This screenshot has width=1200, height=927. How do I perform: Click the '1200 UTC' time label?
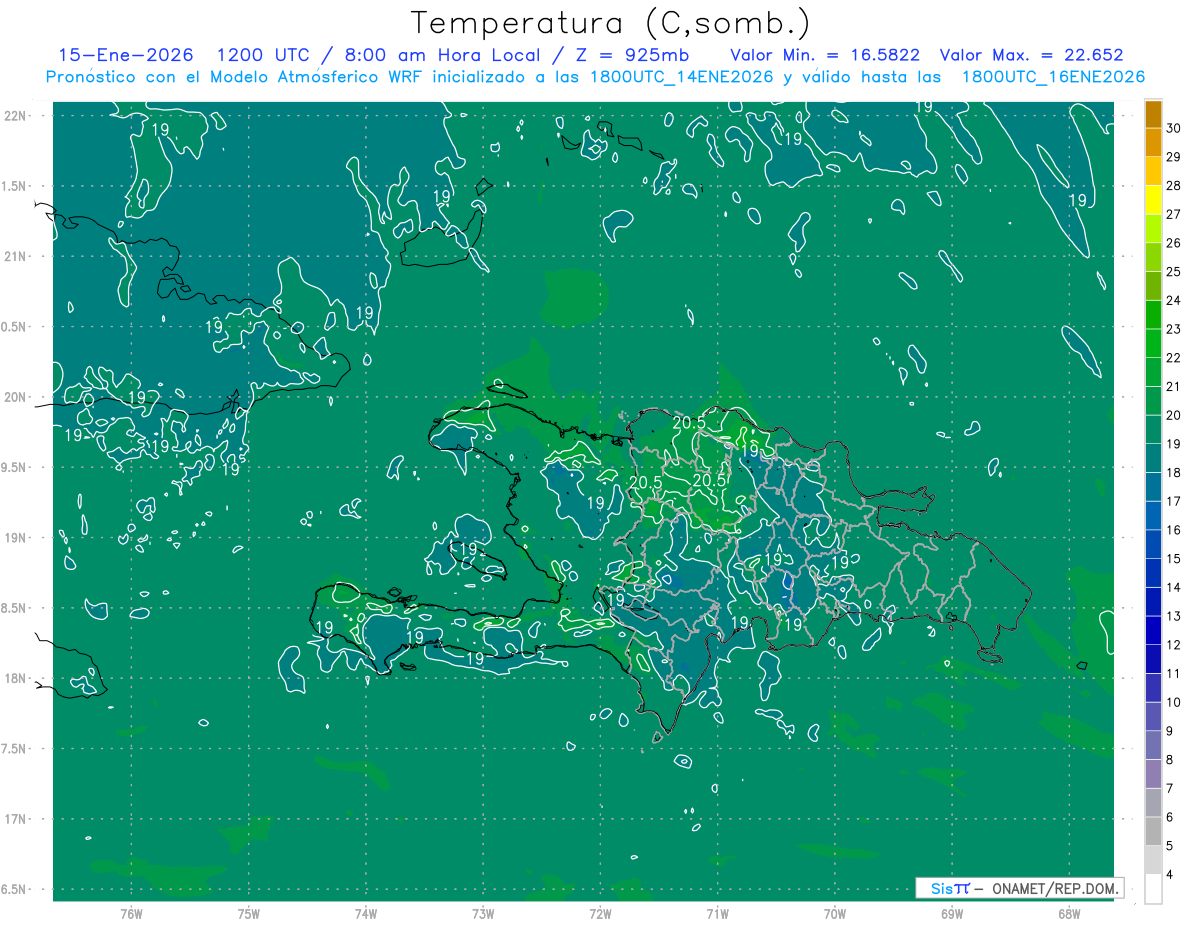263,56
